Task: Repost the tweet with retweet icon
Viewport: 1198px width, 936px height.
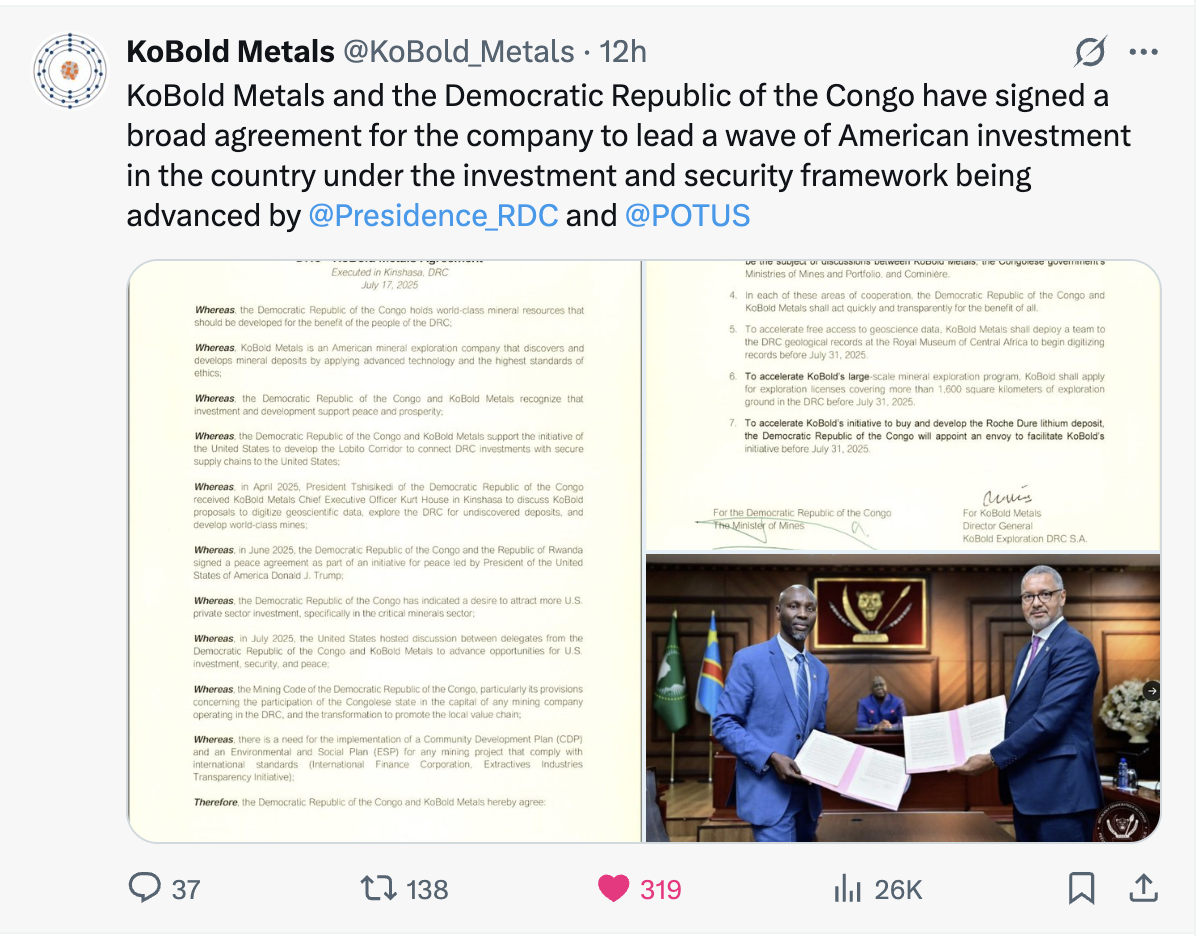Action: (378, 889)
